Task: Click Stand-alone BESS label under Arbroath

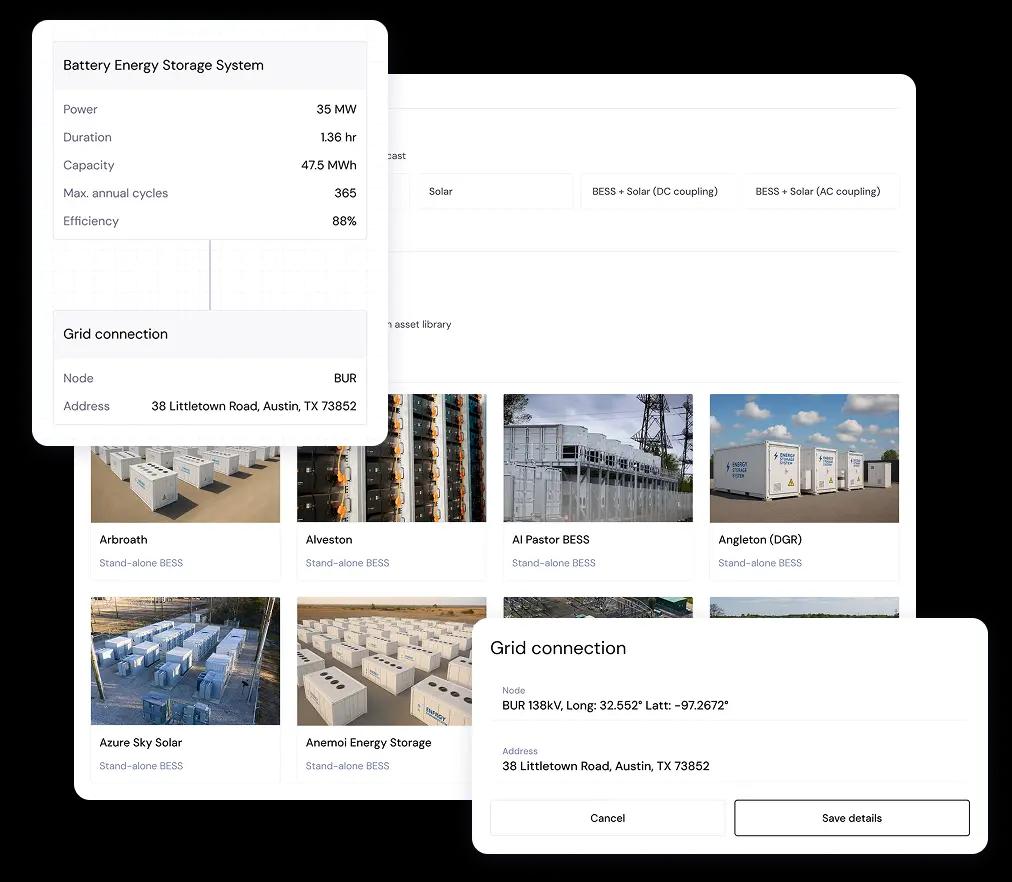Action: coord(142,563)
